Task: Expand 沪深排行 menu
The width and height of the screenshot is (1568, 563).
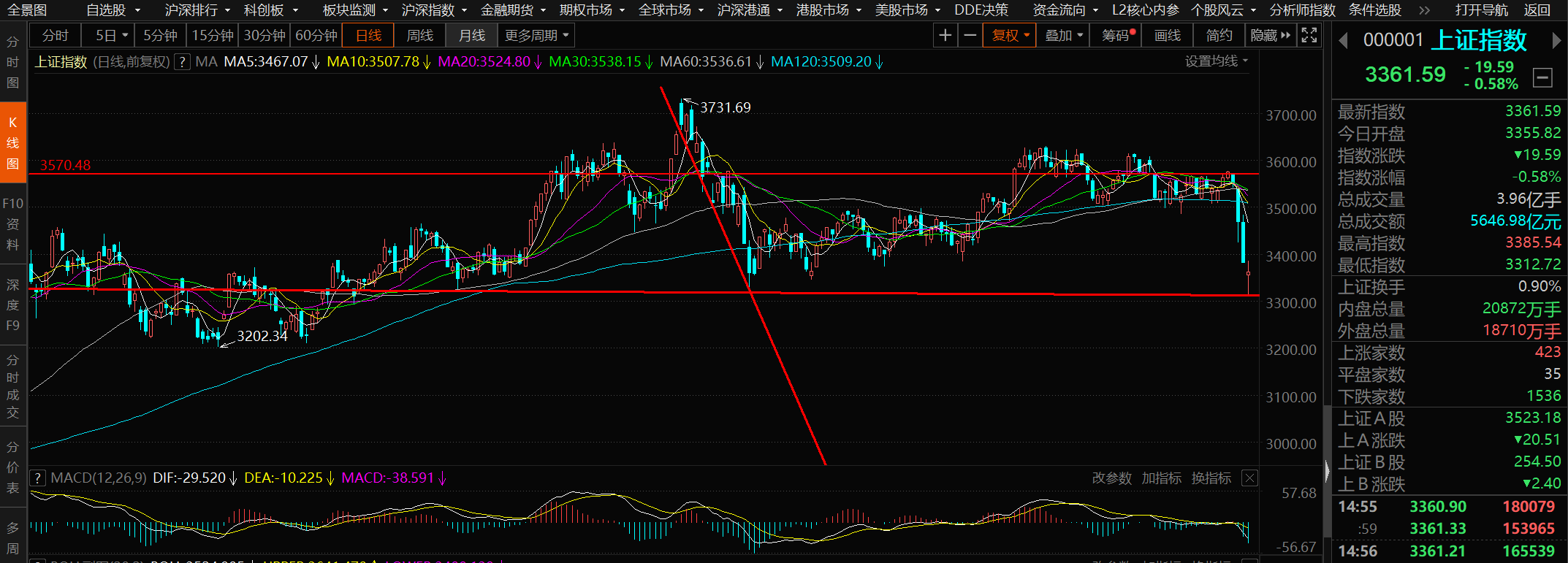Action: click(197, 10)
